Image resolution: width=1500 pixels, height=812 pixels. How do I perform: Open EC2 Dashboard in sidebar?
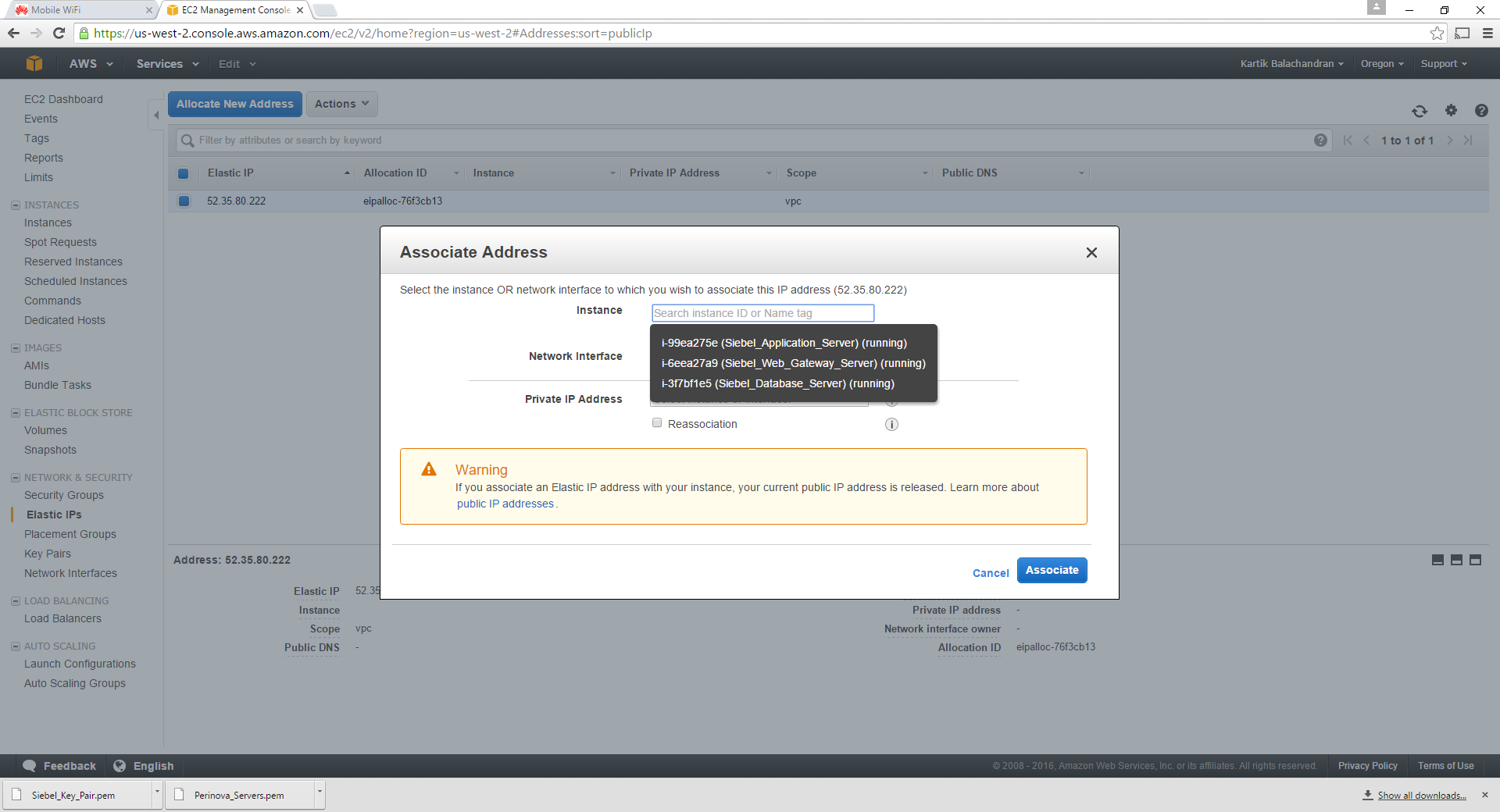click(63, 99)
